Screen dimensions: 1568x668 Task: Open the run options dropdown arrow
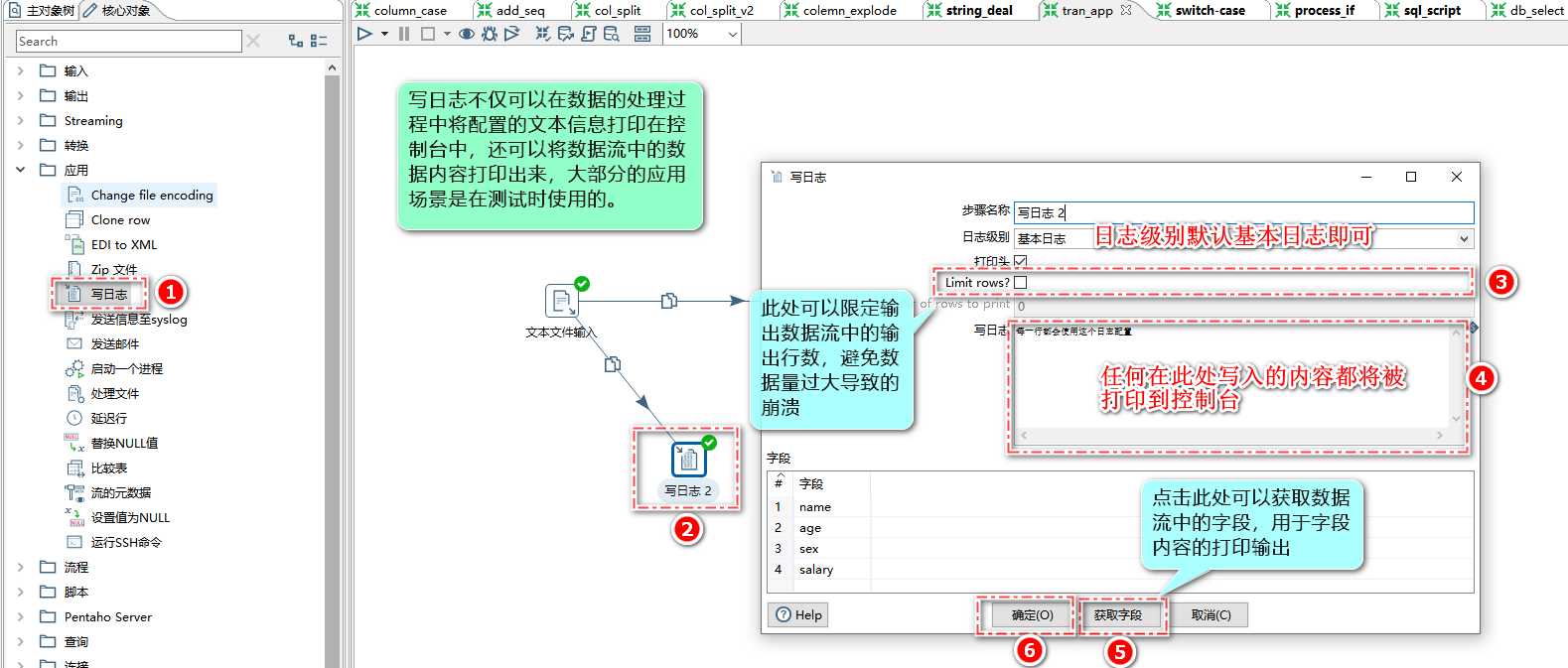coord(384,34)
